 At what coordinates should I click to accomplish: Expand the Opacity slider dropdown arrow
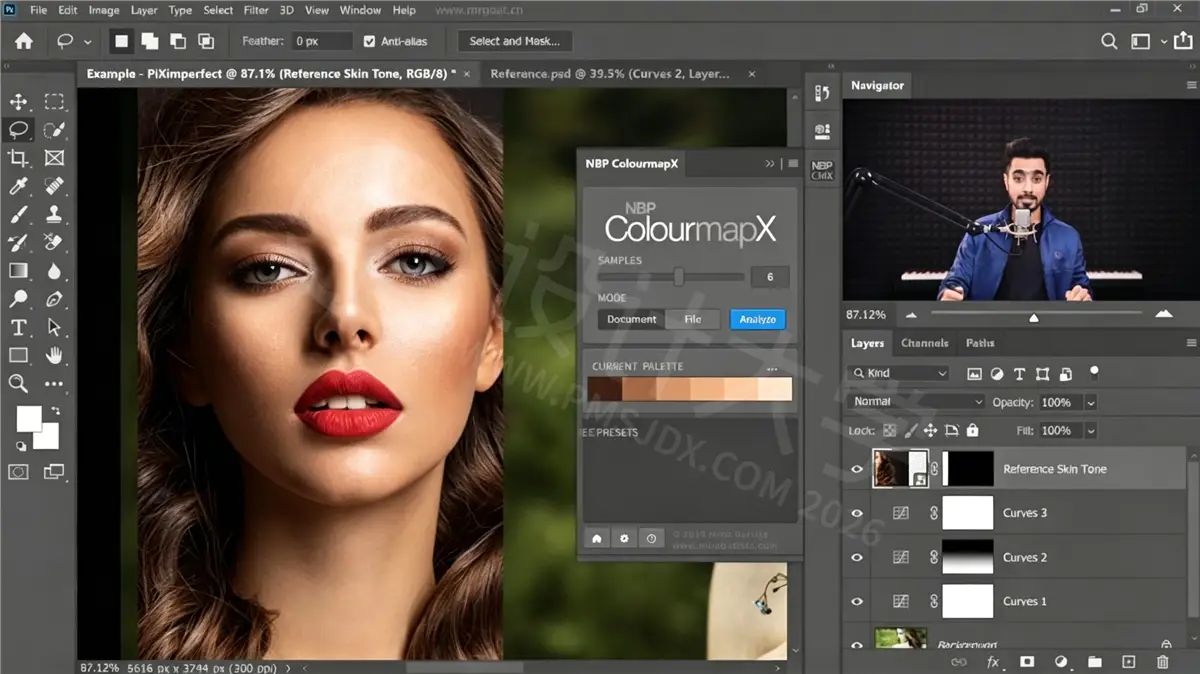[1090, 402]
